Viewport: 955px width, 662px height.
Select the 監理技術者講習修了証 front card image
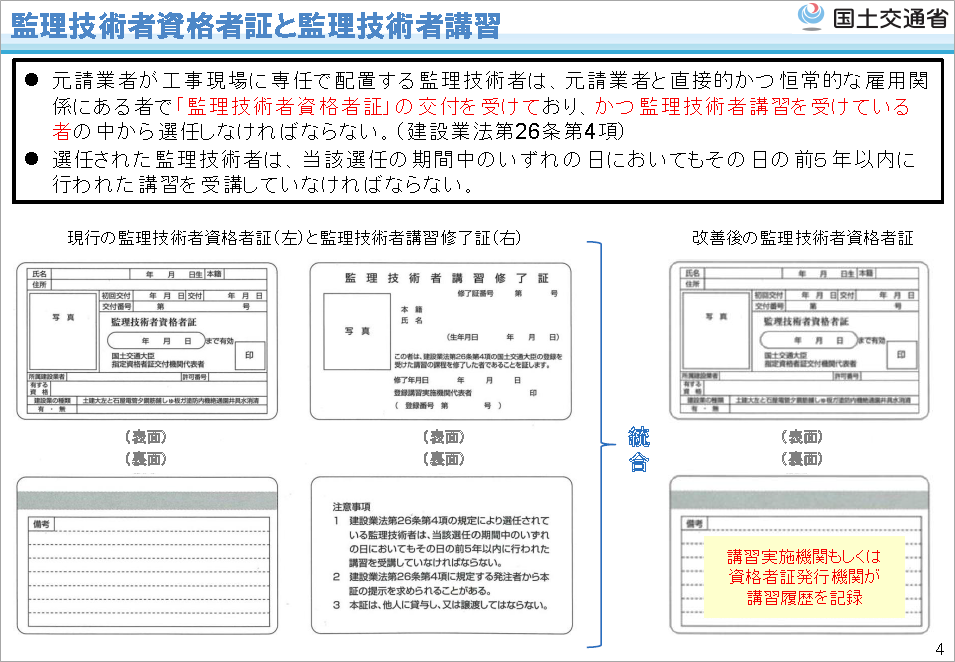click(x=441, y=341)
